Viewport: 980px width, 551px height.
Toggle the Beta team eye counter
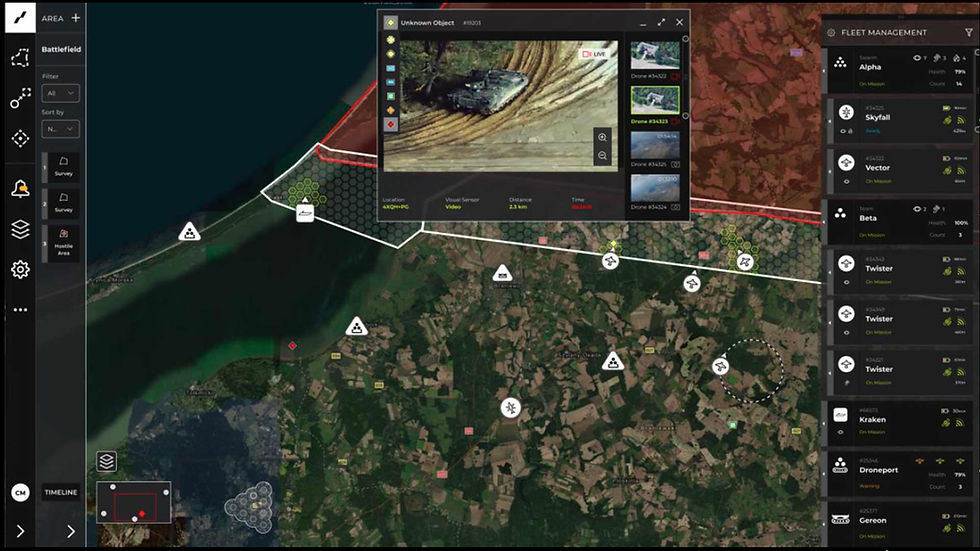coord(919,209)
